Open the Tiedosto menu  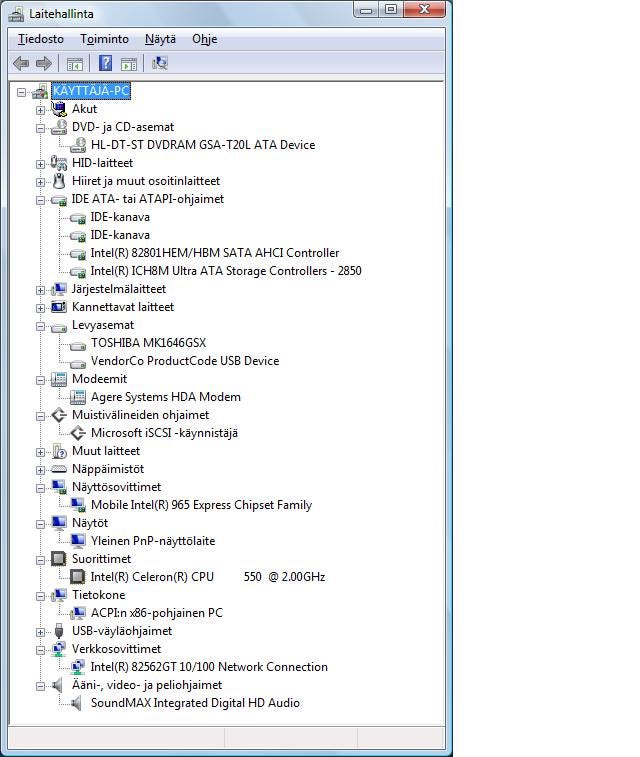(41, 39)
